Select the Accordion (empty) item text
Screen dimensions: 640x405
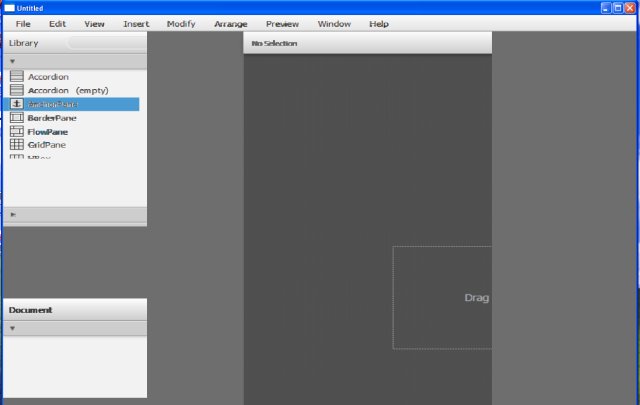tap(68, 90)
